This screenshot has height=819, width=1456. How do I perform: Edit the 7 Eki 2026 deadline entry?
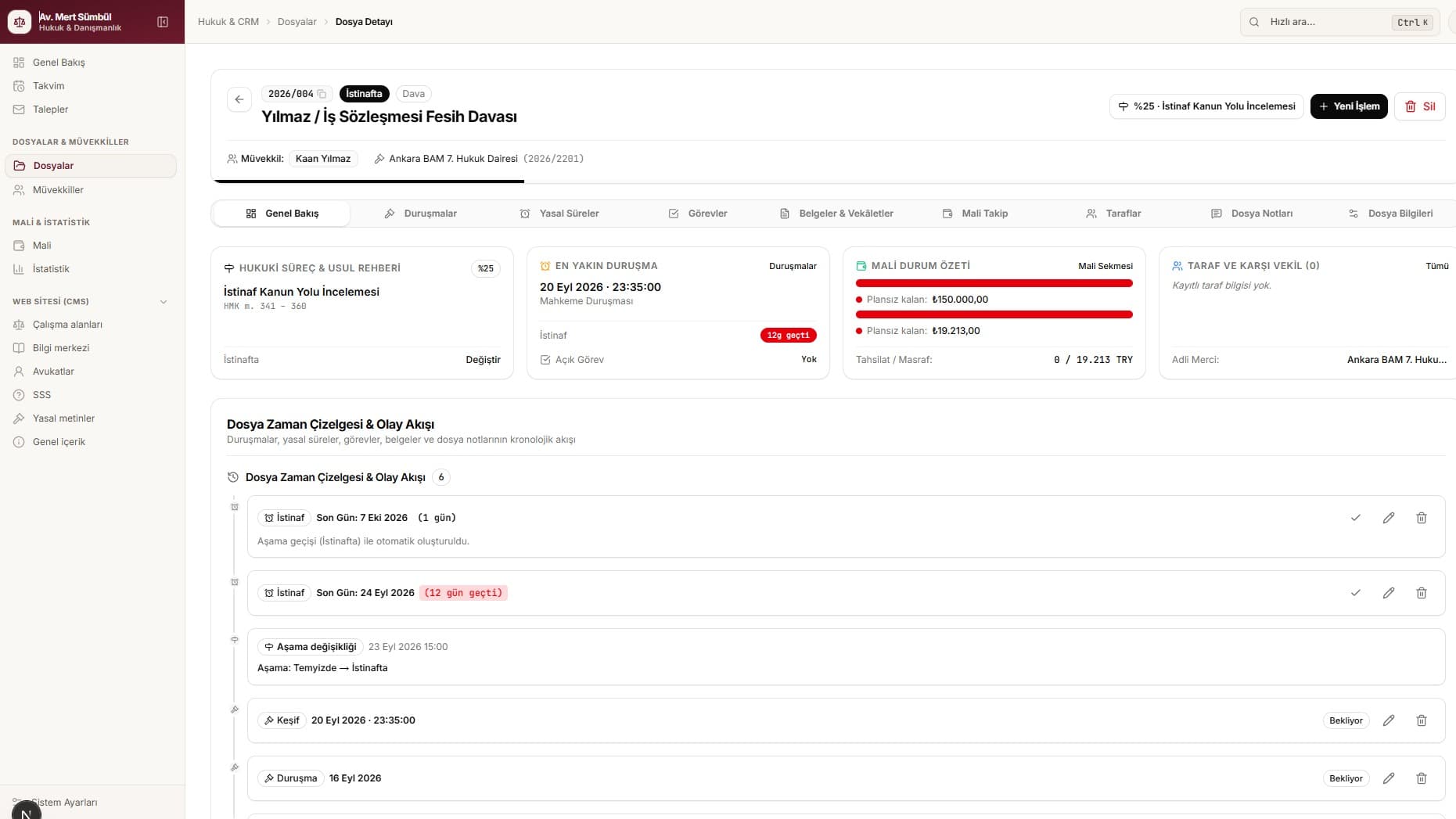(x=1389, y=518)
